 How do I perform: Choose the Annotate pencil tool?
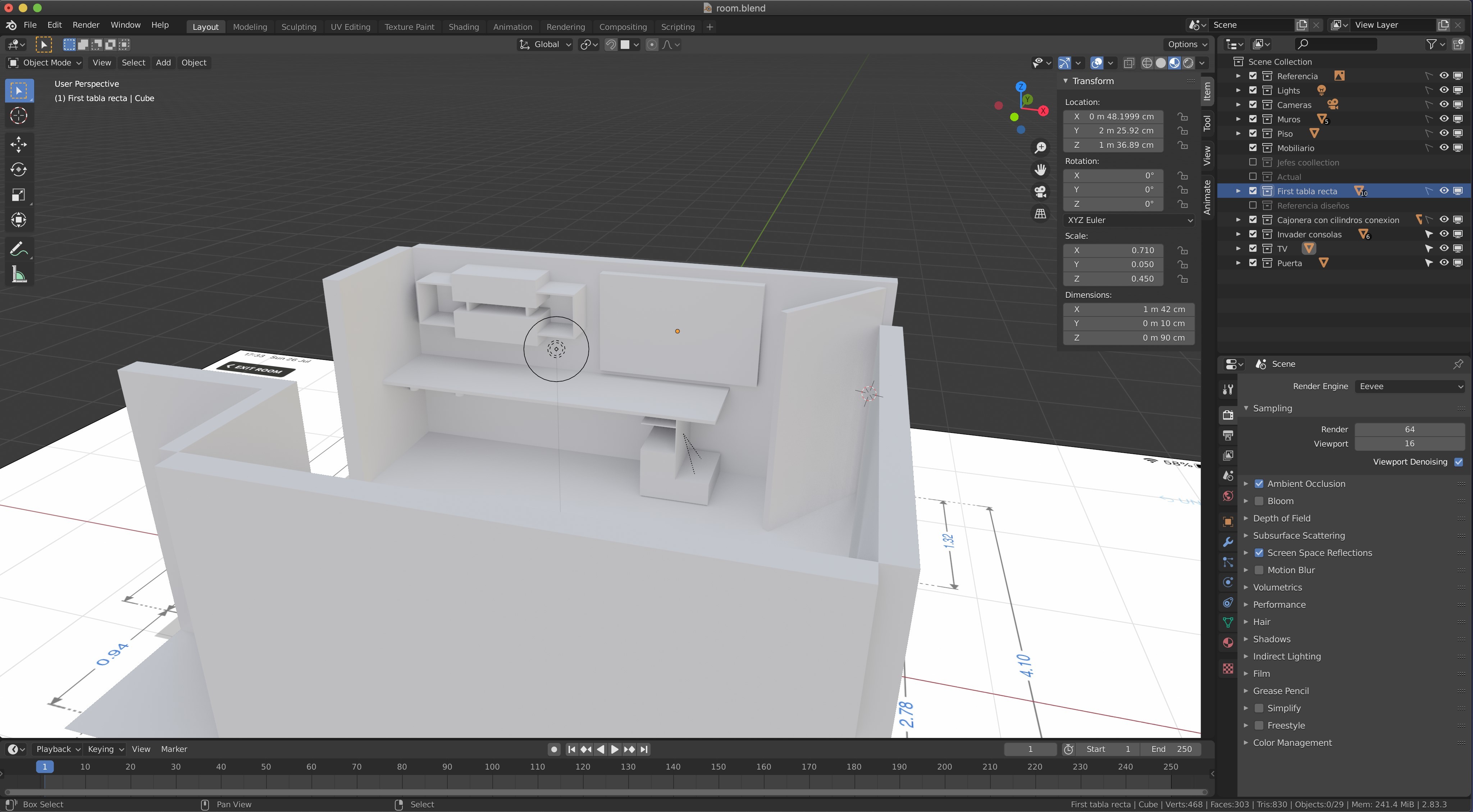click(x=18, y=249)
